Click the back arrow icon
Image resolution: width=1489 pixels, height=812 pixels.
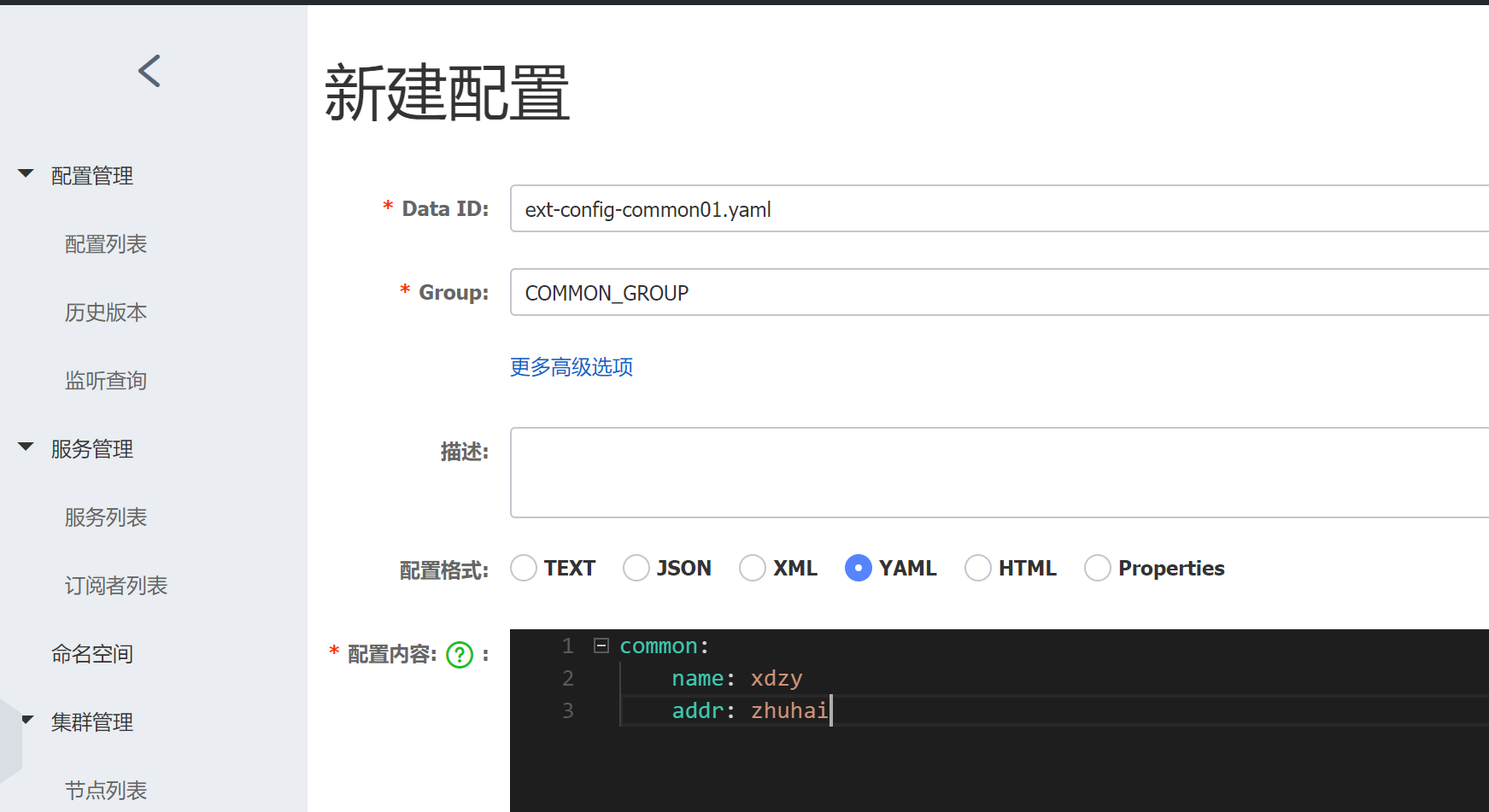click(149, 71)
